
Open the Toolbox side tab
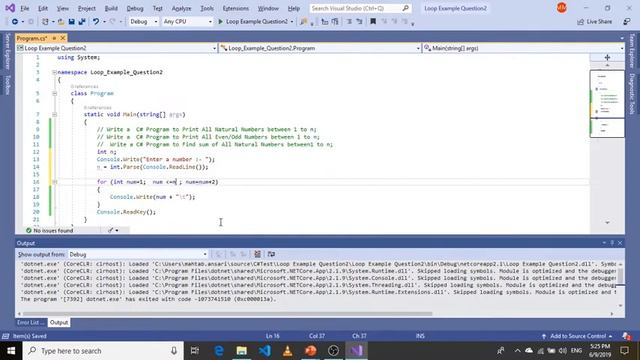pos(7,85)
